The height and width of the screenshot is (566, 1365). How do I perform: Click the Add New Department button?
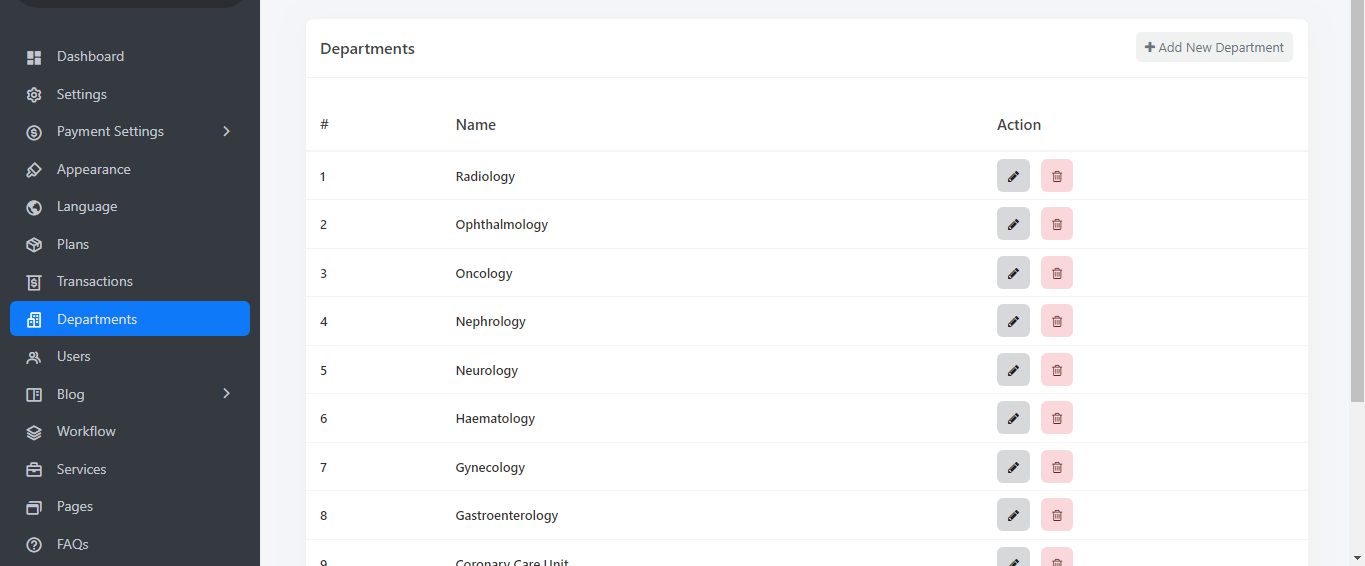tap(1214, 47)
